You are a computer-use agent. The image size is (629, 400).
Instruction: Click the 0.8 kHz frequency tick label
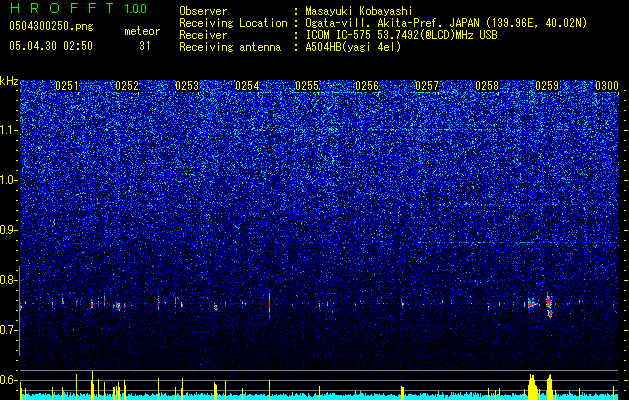point(8,280)
